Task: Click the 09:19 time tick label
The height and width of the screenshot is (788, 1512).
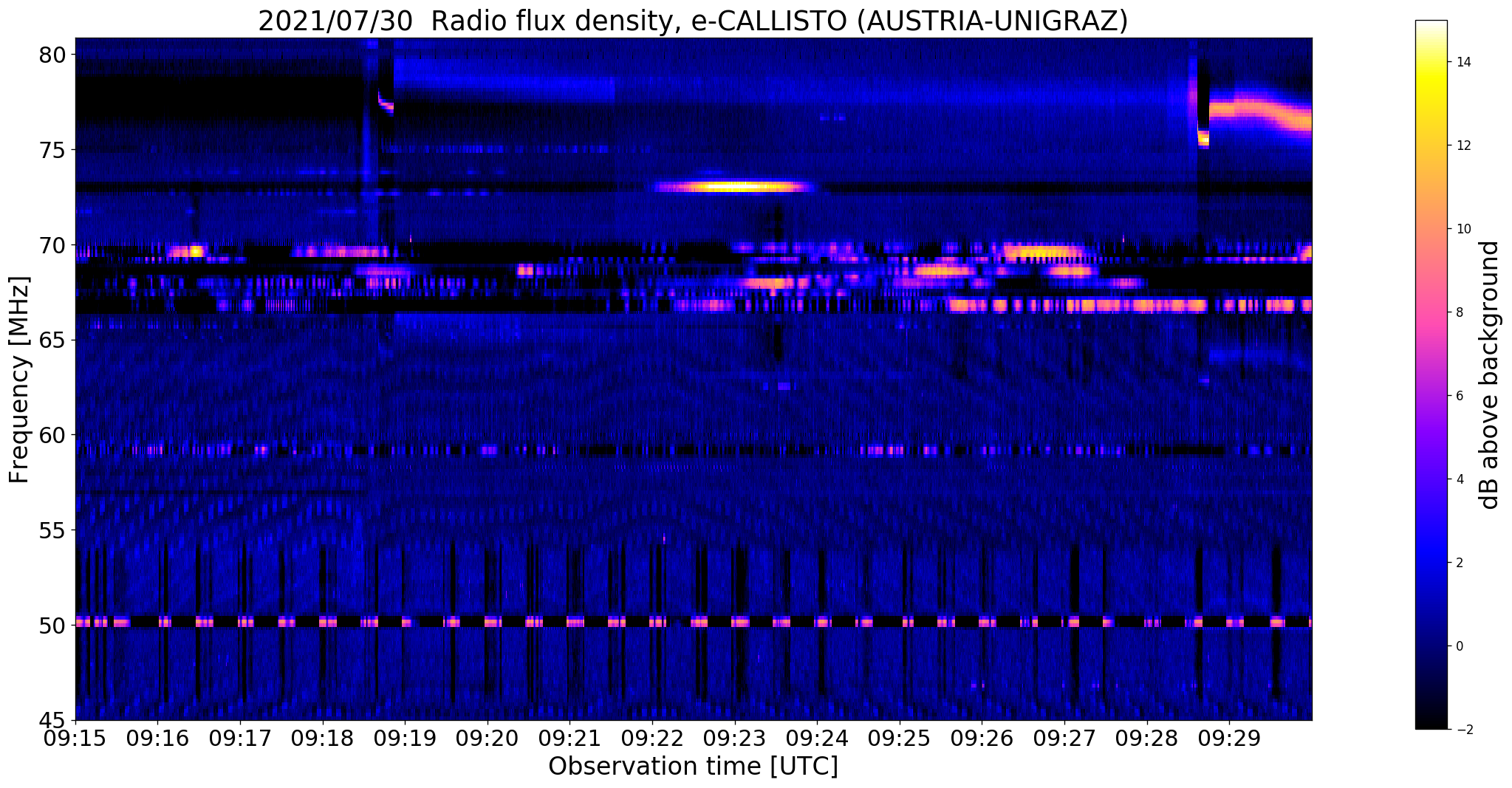Action: pos(405,739)
